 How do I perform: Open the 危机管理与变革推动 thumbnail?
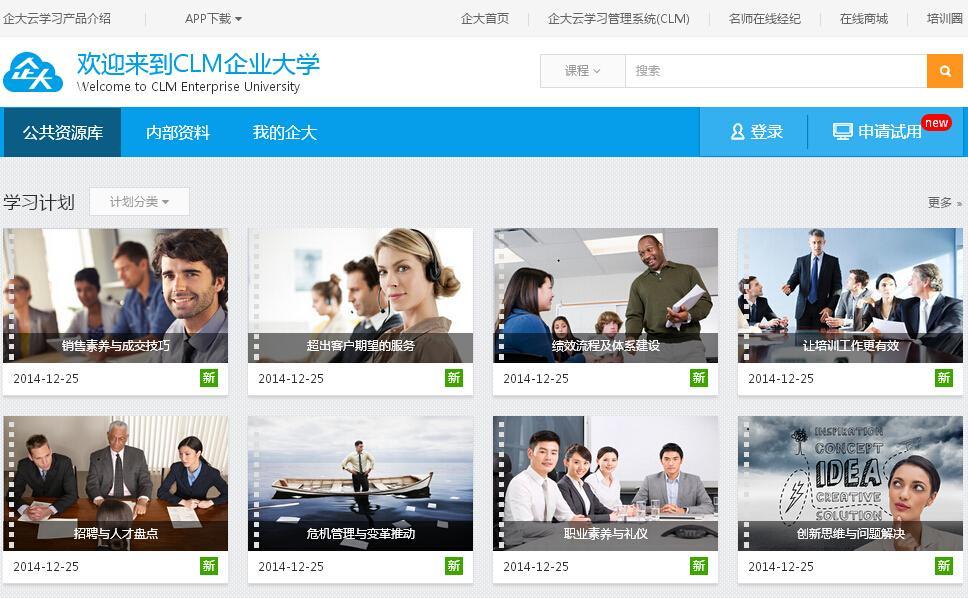[x=361, y=483]
